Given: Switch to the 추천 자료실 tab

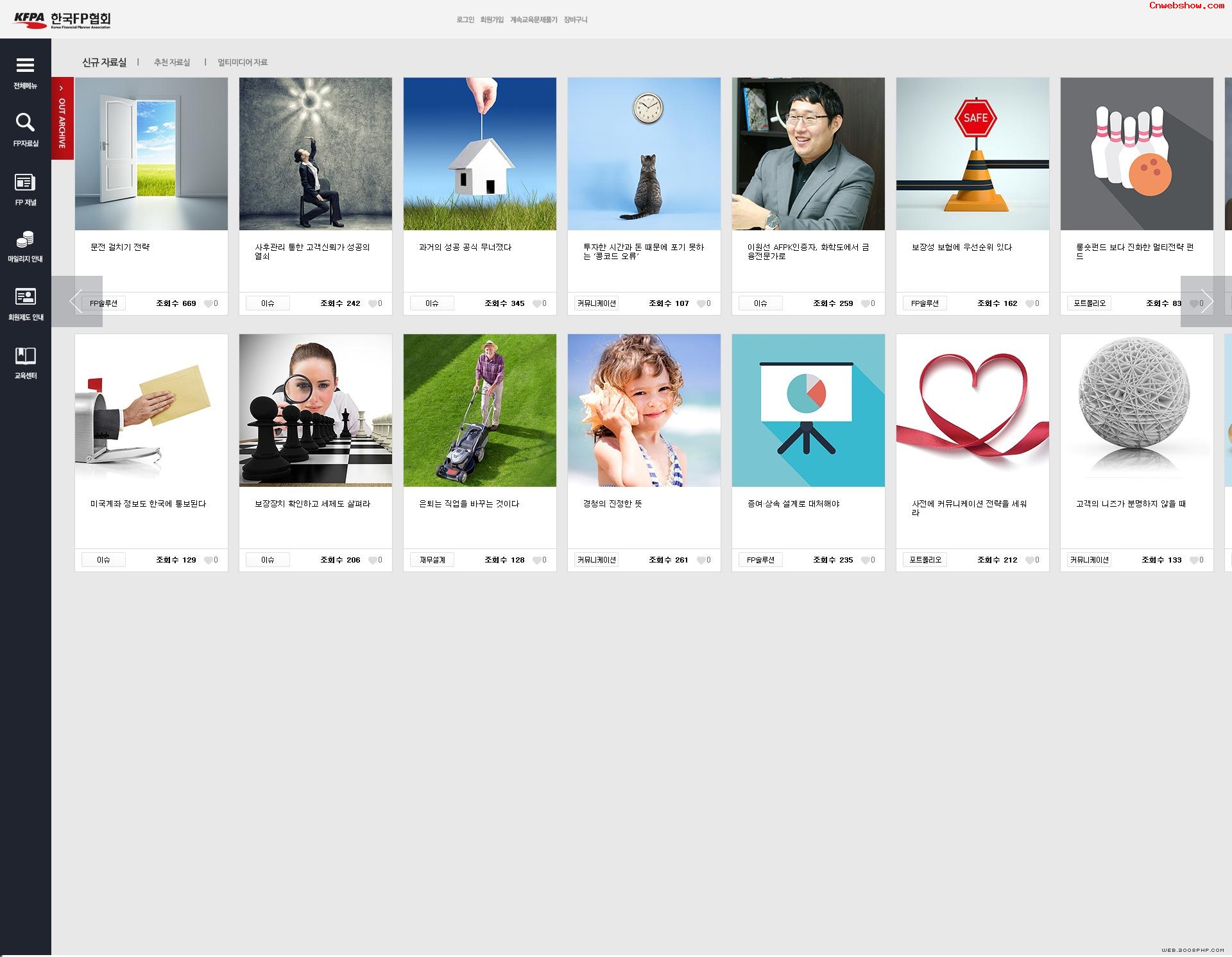Looking at the screenshot, I should [172, 62].
